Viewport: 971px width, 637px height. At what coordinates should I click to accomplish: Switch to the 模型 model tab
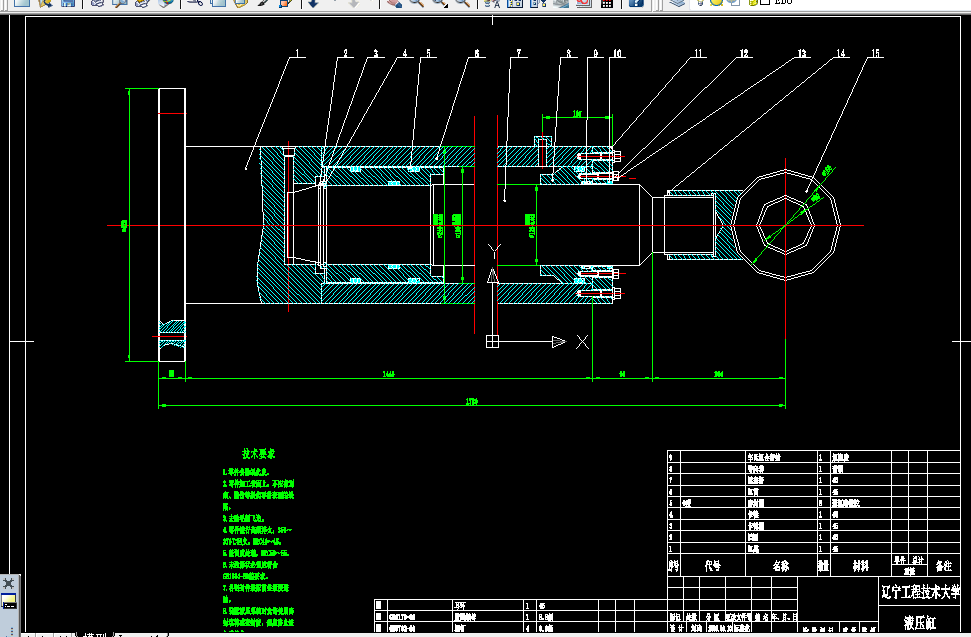tap(95, 634)
